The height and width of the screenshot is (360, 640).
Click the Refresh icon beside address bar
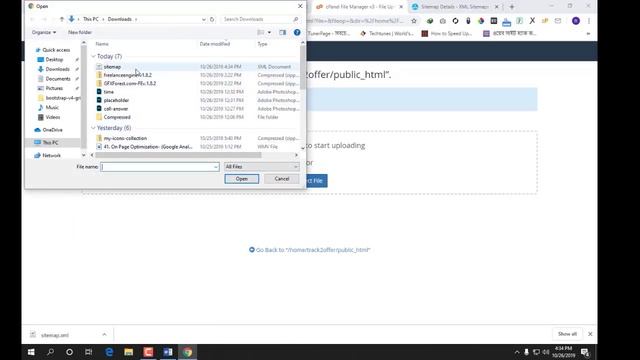212,19
